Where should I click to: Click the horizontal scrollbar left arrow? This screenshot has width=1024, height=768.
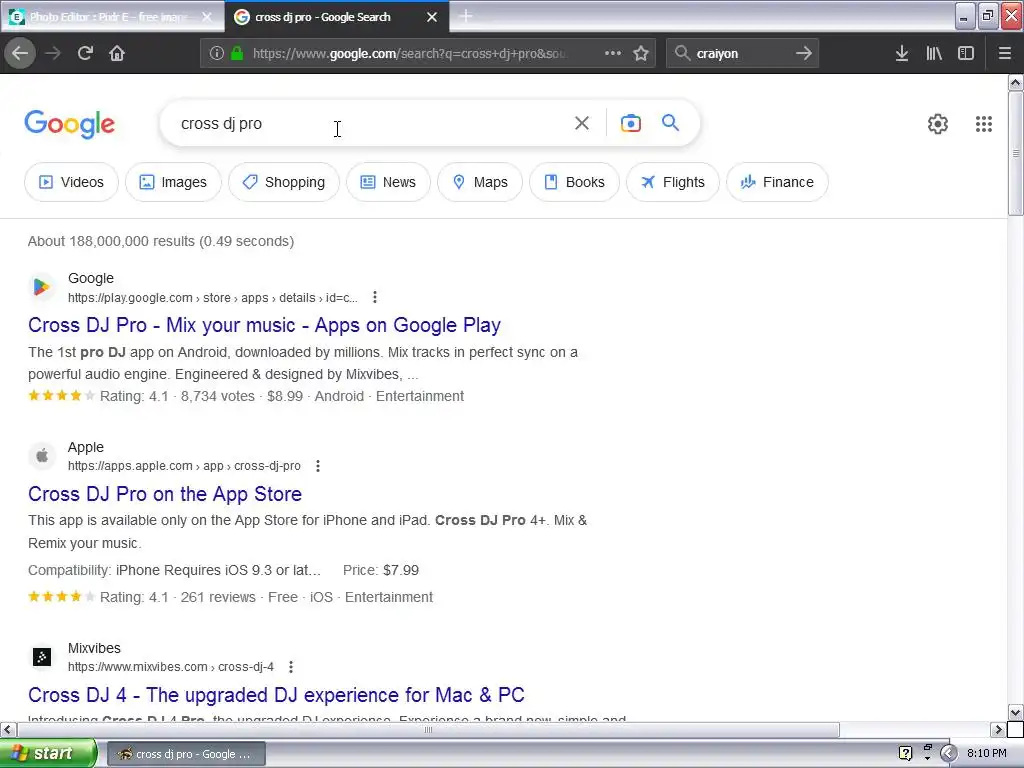(x=8, y=729)
